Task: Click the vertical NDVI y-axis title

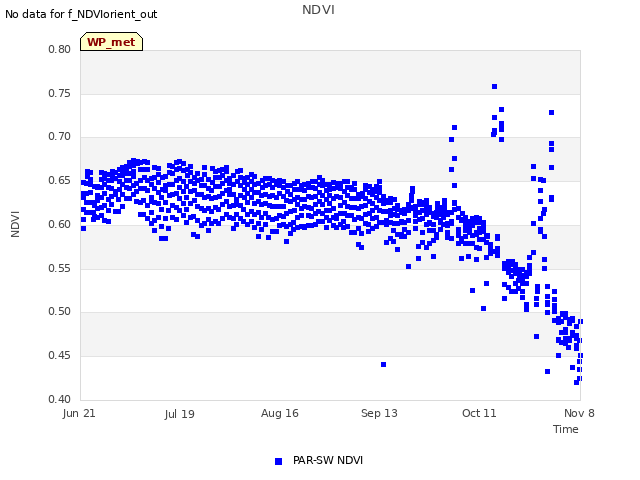Action: 15,224
